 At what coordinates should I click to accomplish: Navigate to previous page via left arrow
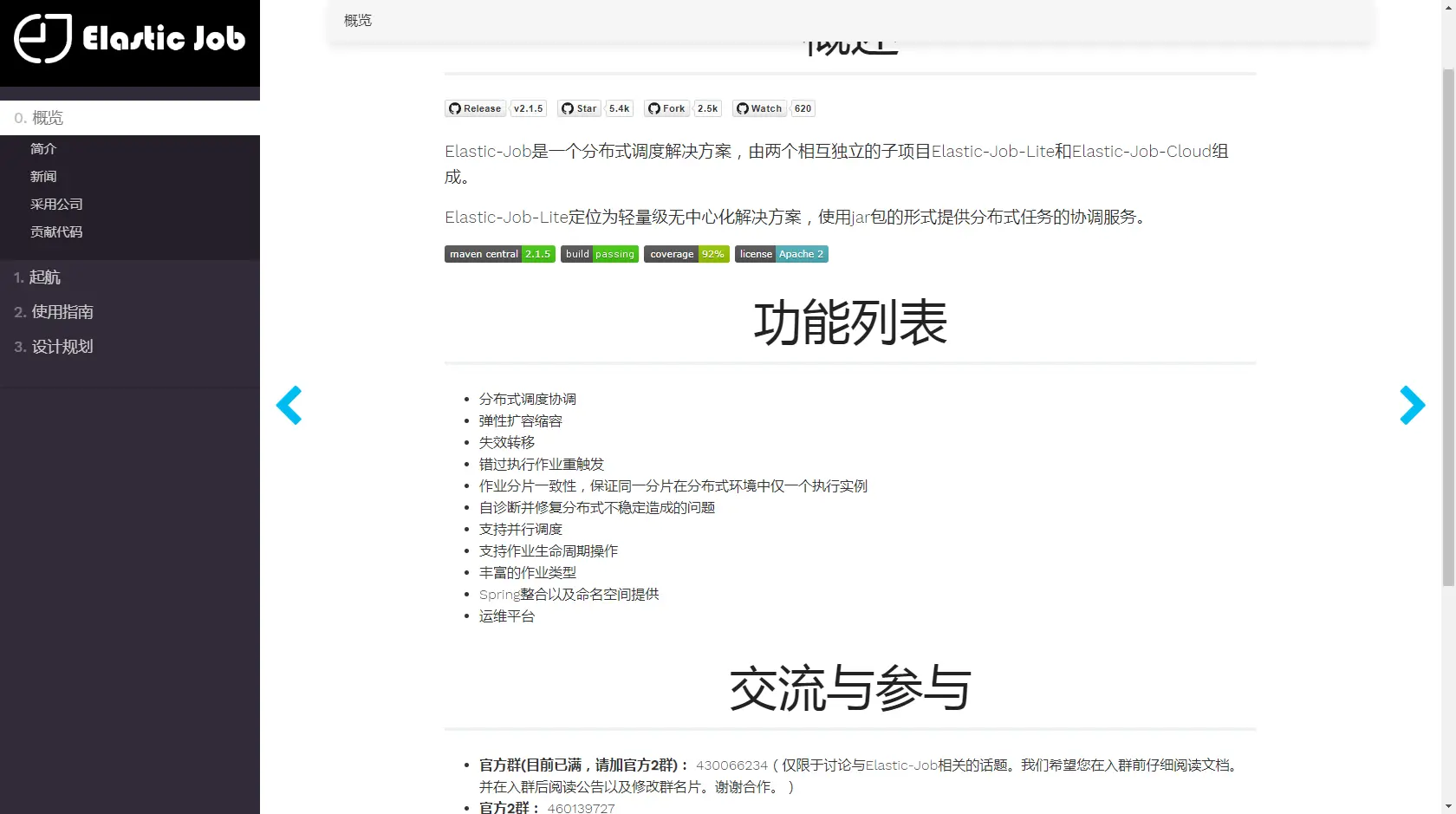pos(289,405)
